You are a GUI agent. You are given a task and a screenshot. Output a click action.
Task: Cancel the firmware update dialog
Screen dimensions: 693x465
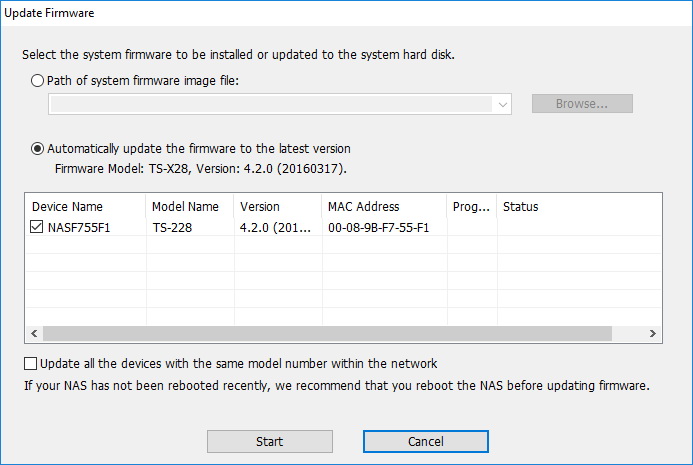425,441
